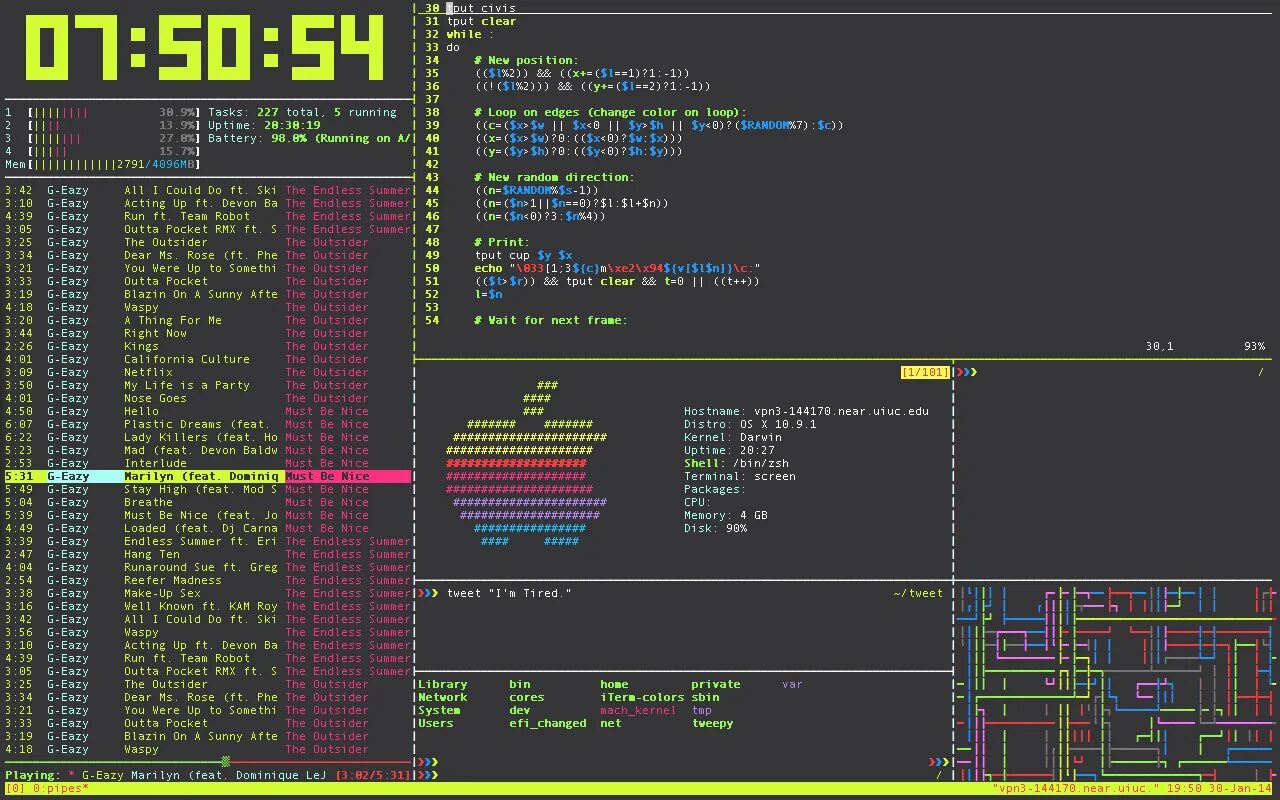Click the ~/tweet pane title label

coord(917,592)
